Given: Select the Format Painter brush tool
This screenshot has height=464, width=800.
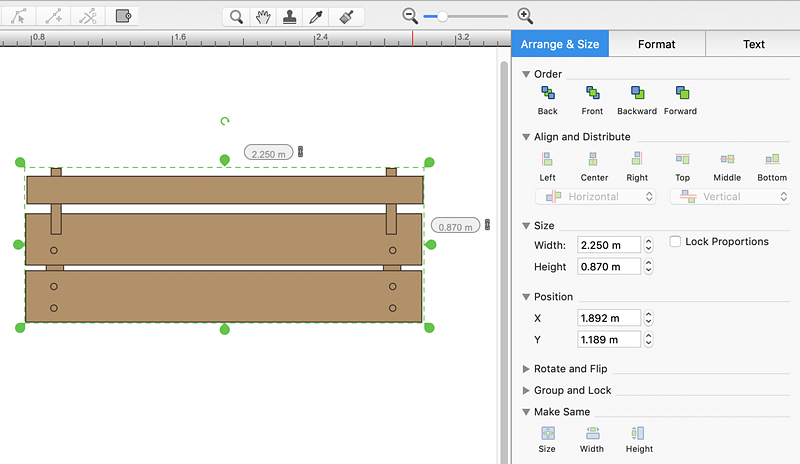Looking at the screenshot, I should point(346,17).
